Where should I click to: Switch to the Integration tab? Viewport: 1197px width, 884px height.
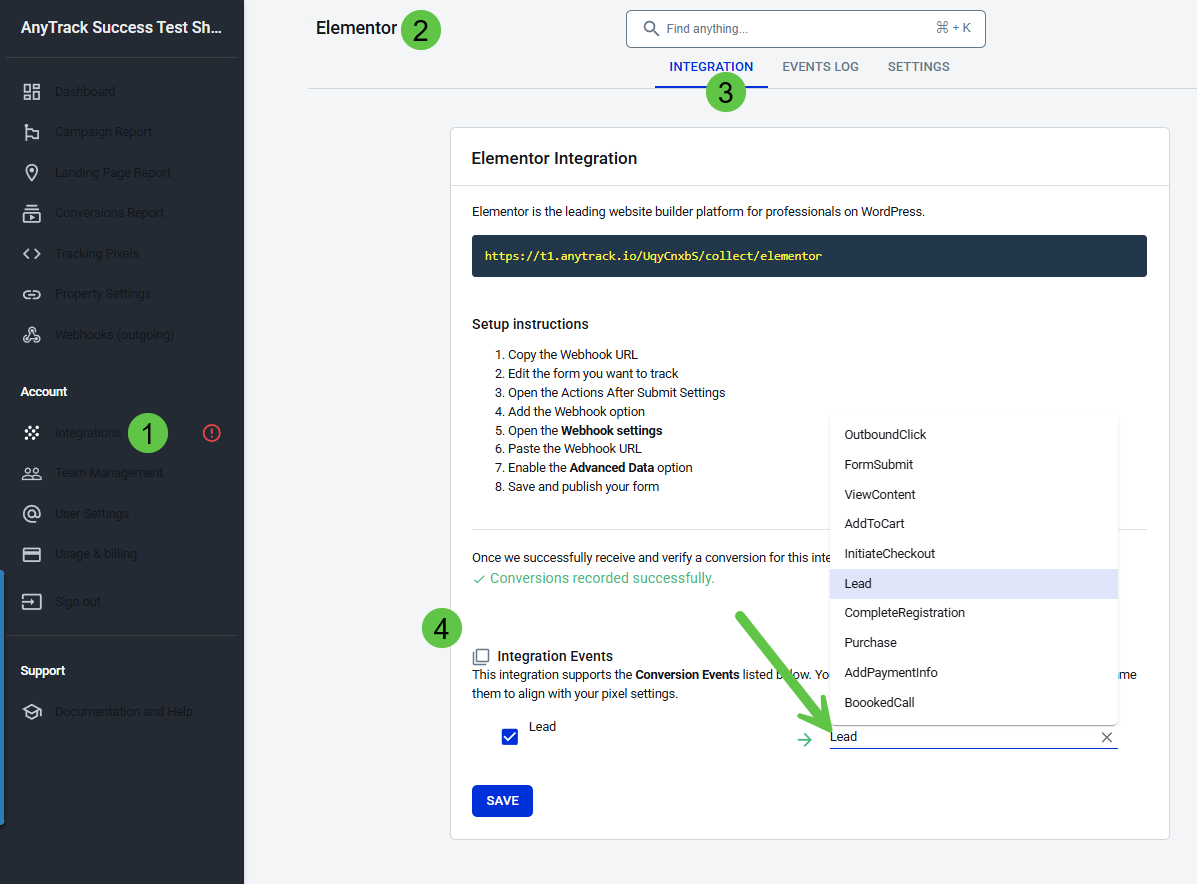(711, 67)
